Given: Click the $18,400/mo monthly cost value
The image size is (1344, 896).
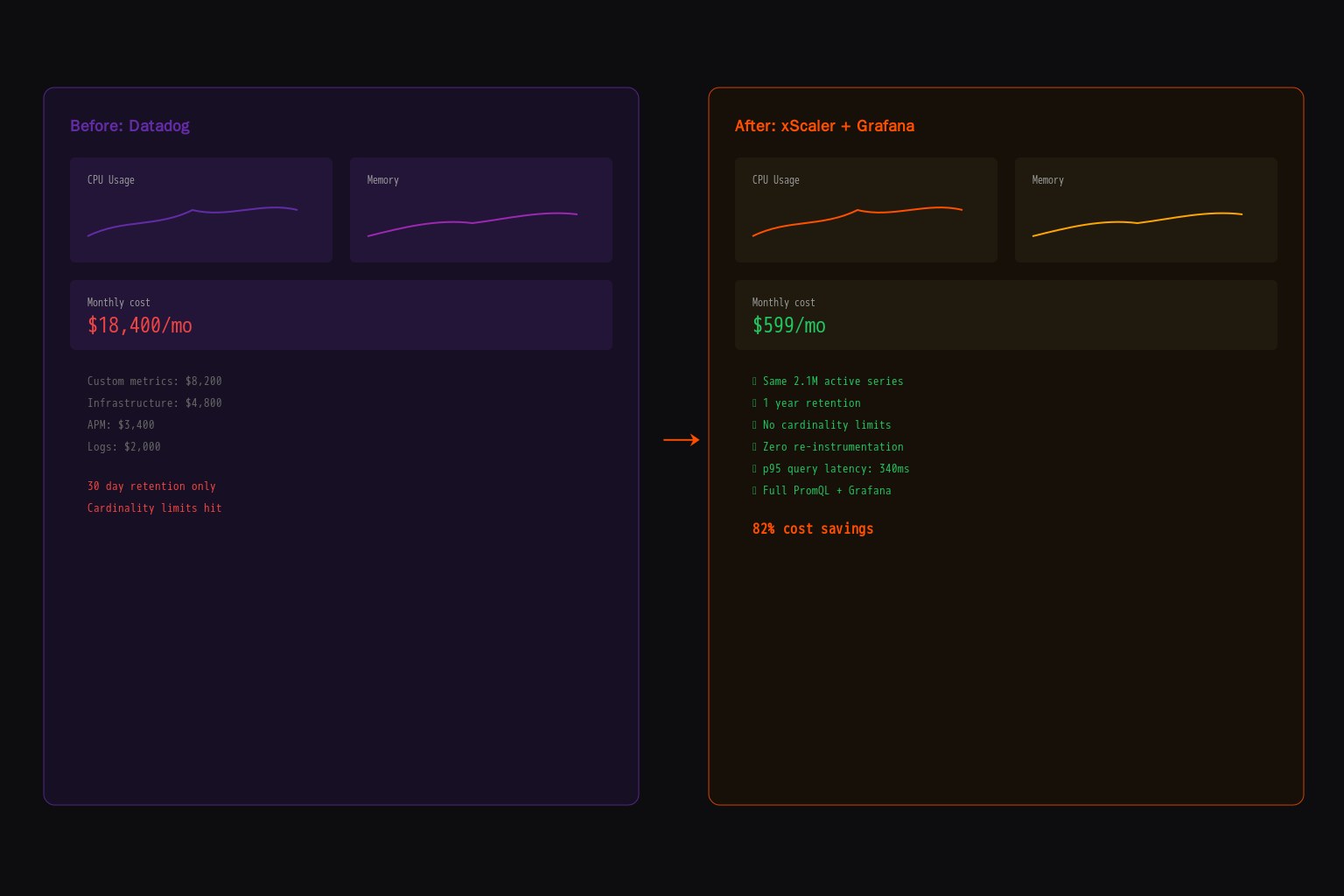Looking at the screenshot, I should (140, 325).
